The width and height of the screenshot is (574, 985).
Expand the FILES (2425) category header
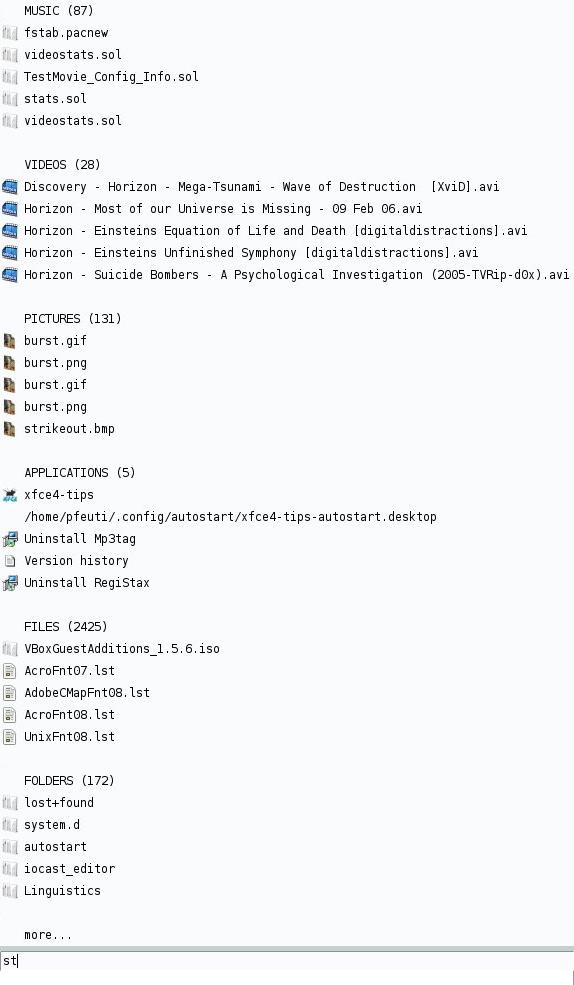[66, 627]
